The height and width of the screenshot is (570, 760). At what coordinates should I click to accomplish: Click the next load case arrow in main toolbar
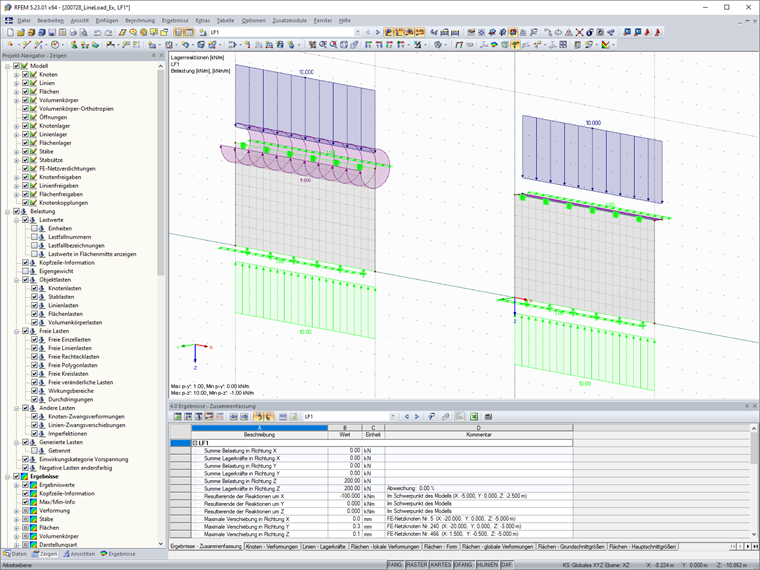tap(378, 32)
